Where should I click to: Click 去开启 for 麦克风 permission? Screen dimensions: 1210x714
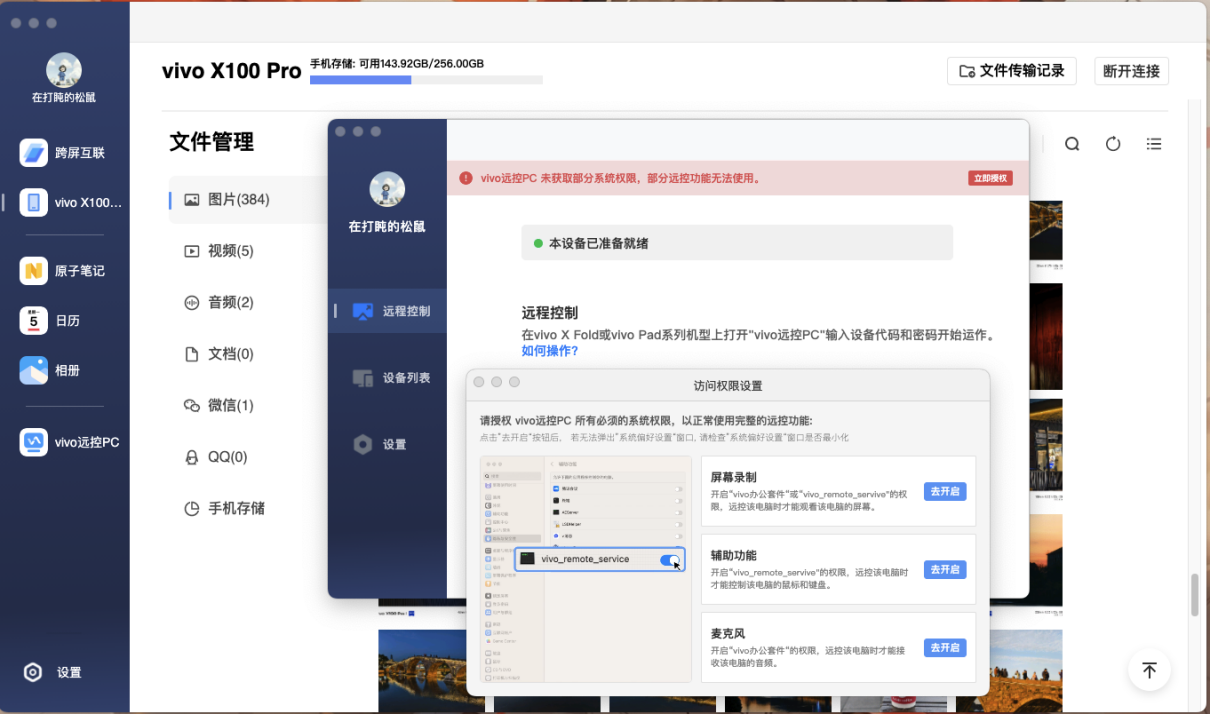click(x=945, y=647)
